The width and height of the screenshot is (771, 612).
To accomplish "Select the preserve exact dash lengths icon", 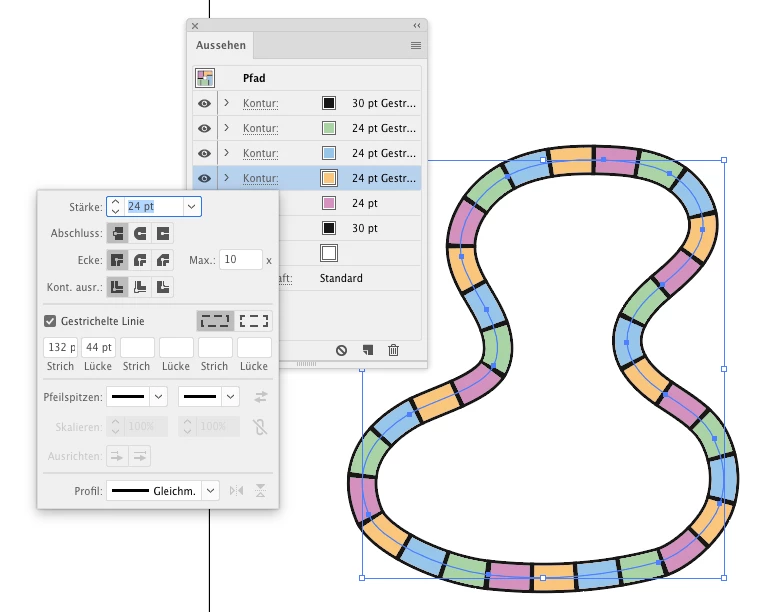I will (215, 321).
